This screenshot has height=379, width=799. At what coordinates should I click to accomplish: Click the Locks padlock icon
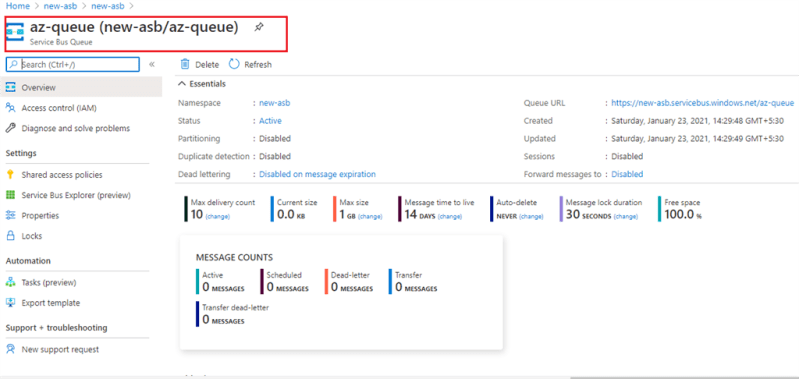point(10,236)
